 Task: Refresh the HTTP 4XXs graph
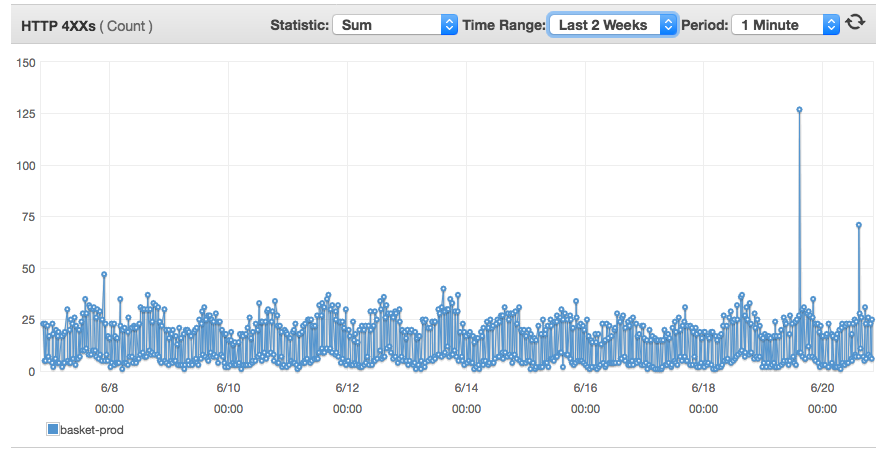[855, 22]
